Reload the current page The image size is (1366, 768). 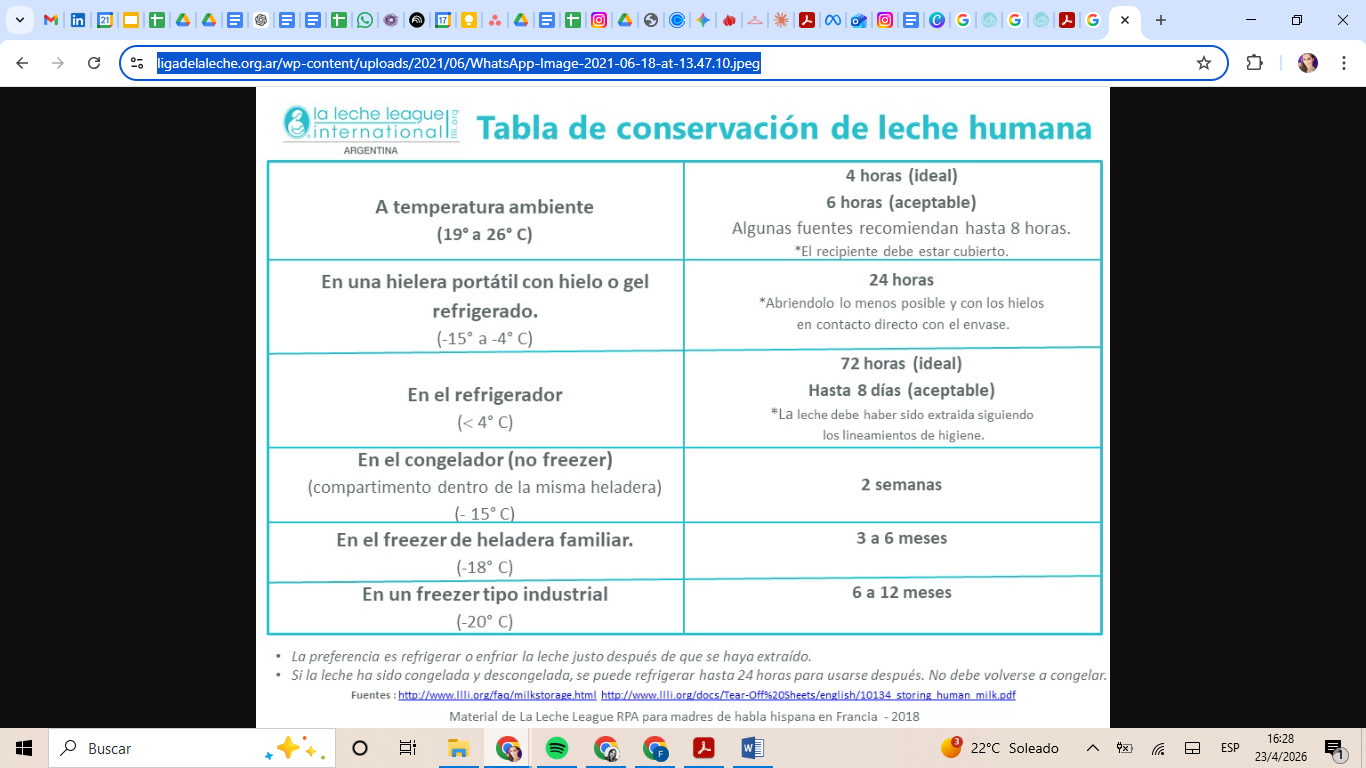coord(94,63)
